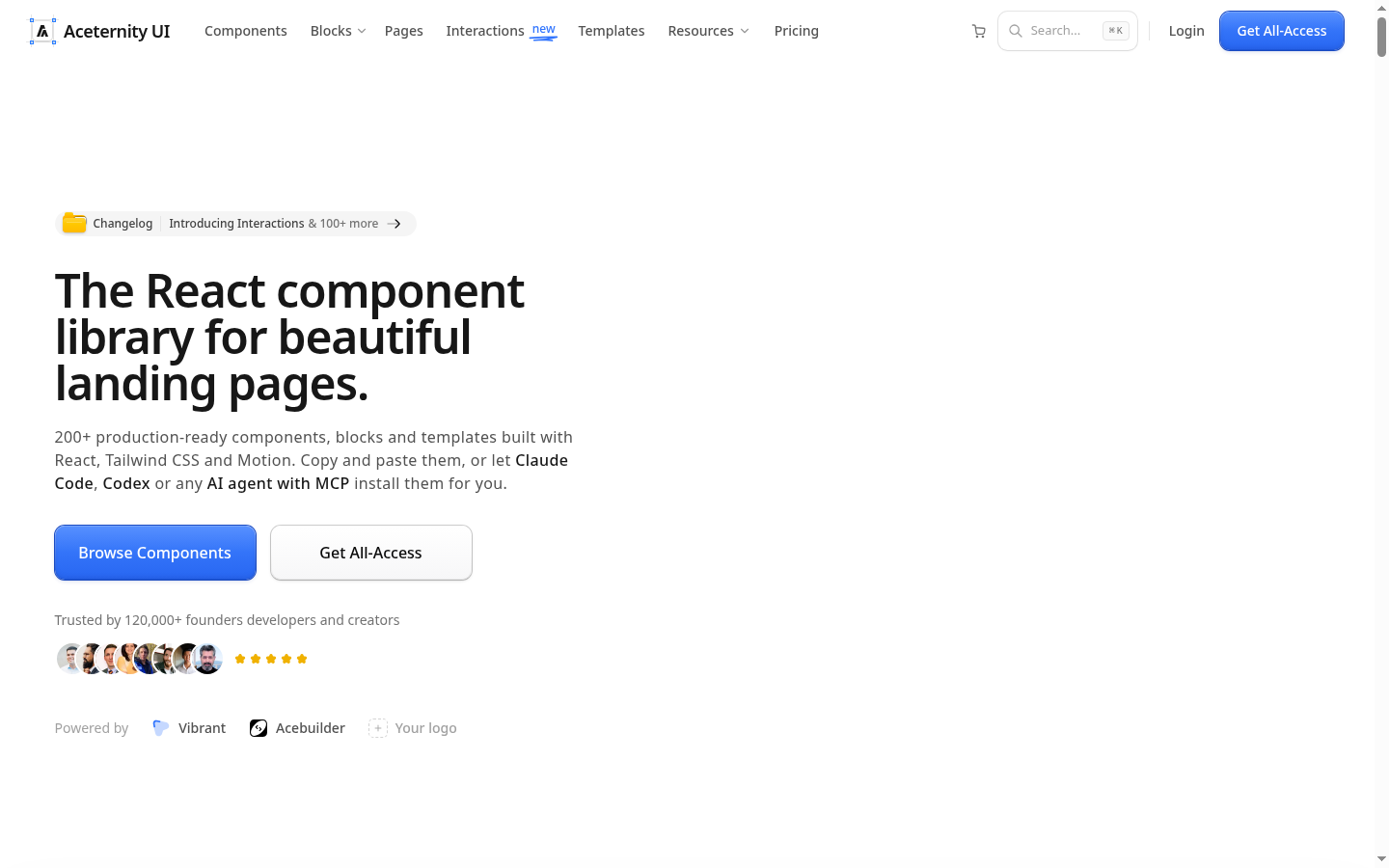Screen dimensions: 1389x868
Task: Click the Acebuilder sponsor name
Action: (x=311, y=728)
